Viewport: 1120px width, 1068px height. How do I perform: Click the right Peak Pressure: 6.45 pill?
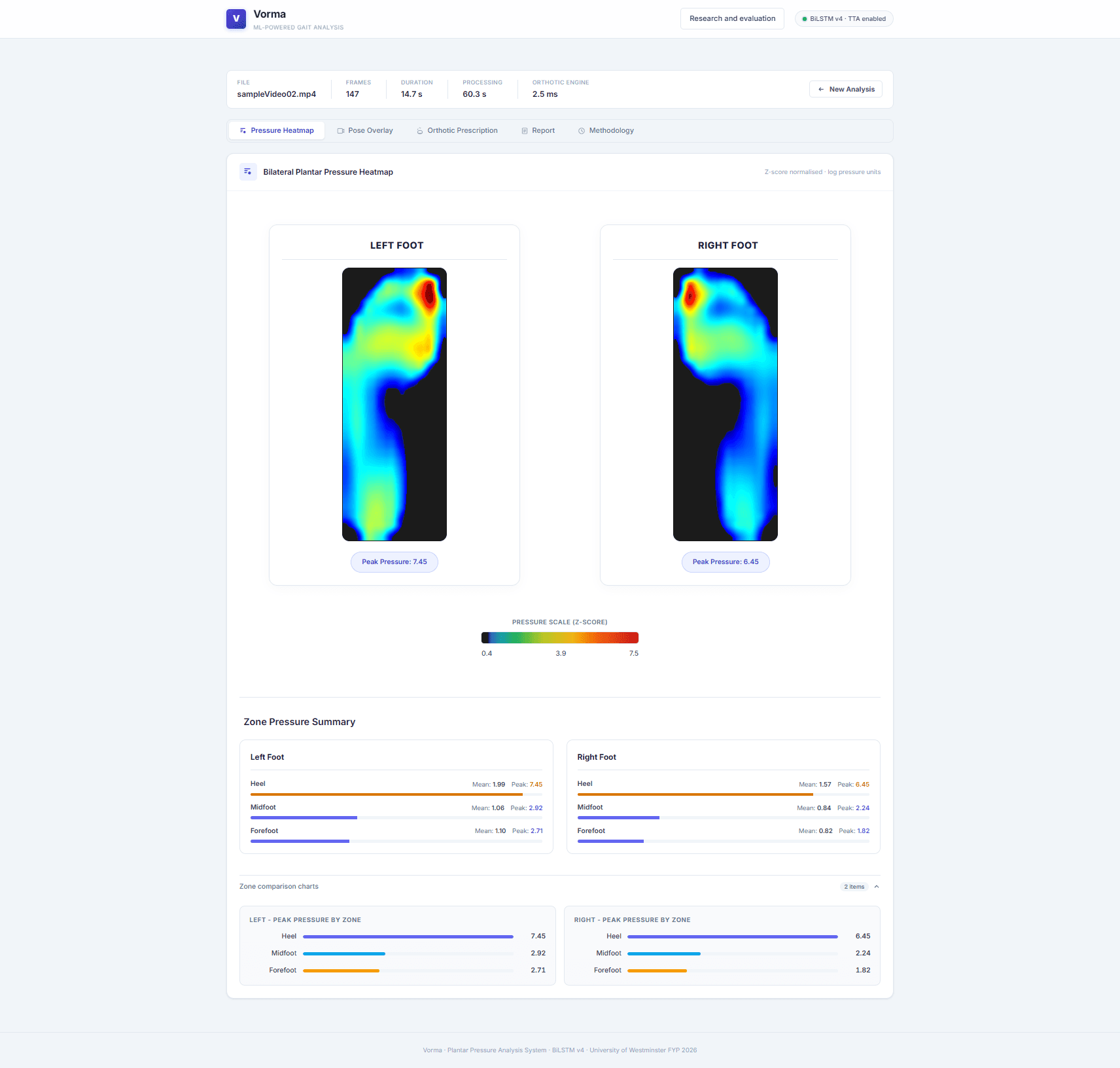coord(726,562)
